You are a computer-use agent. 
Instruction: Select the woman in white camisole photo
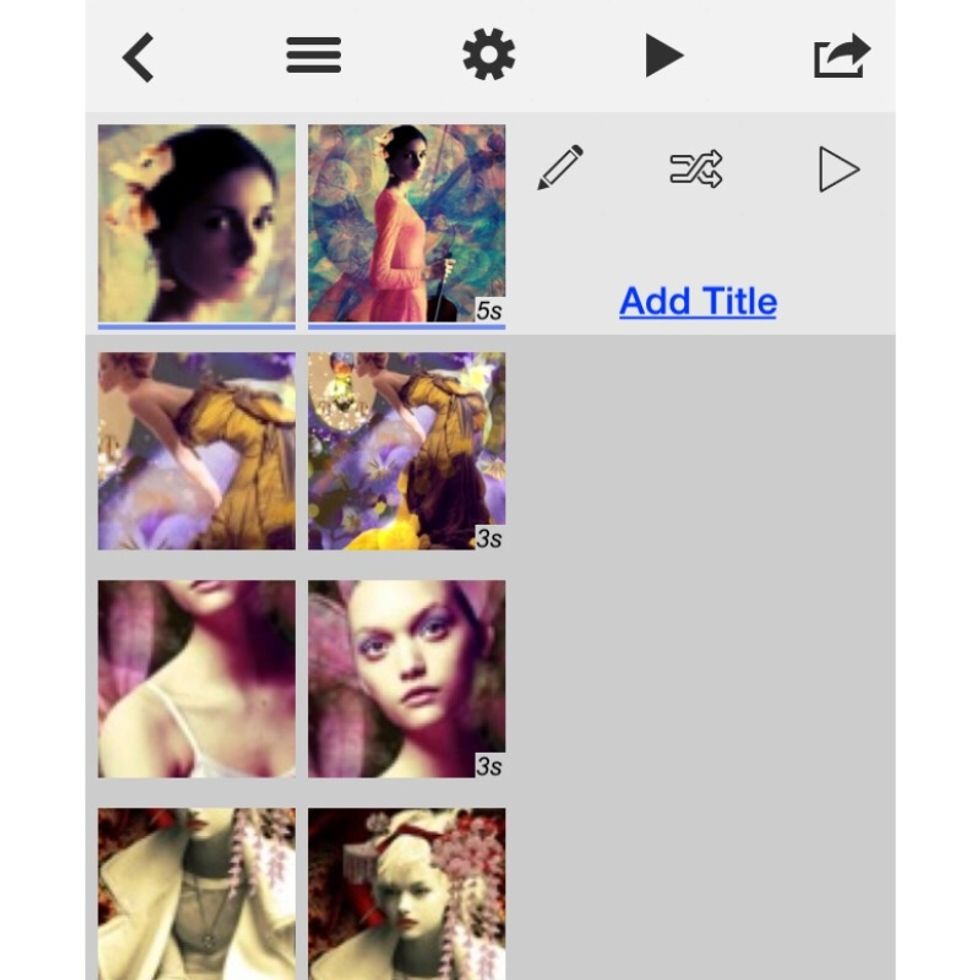tap(196, 678)
